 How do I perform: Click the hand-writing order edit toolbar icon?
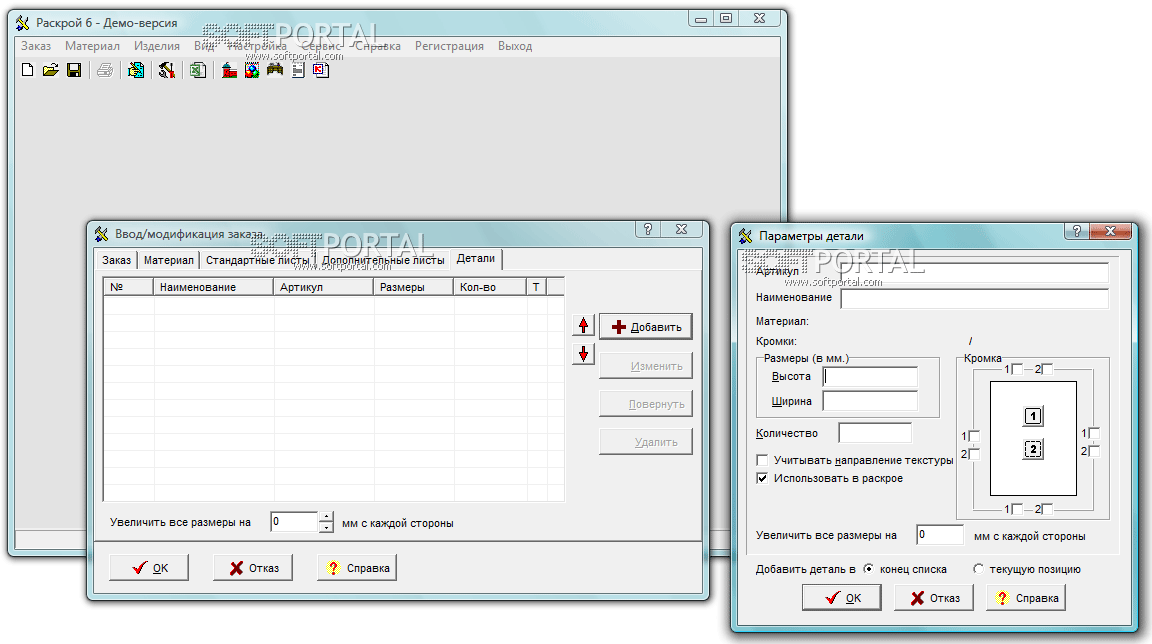pyautogui.click(x=136, y=70)
